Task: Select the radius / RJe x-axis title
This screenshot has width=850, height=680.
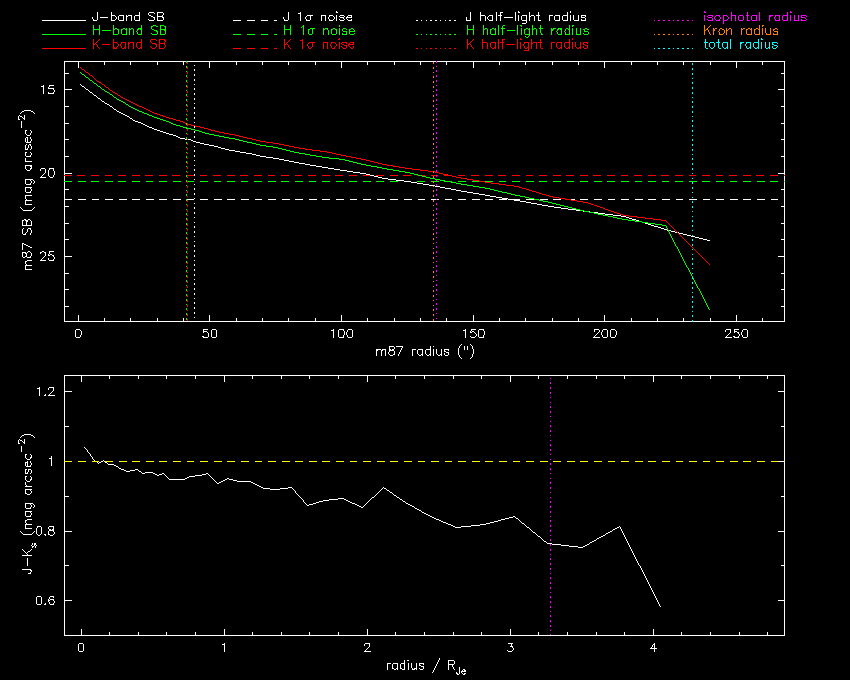Action: click(x=424, y=667)
